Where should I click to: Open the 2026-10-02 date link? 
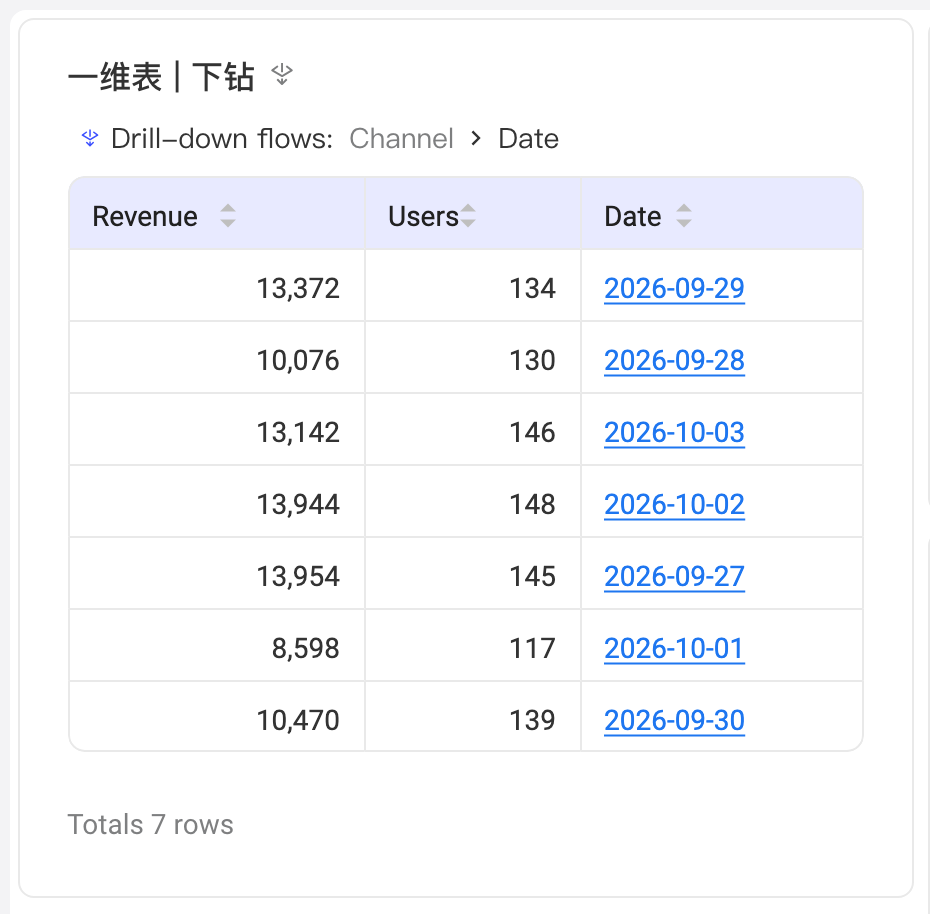(674, 505)
